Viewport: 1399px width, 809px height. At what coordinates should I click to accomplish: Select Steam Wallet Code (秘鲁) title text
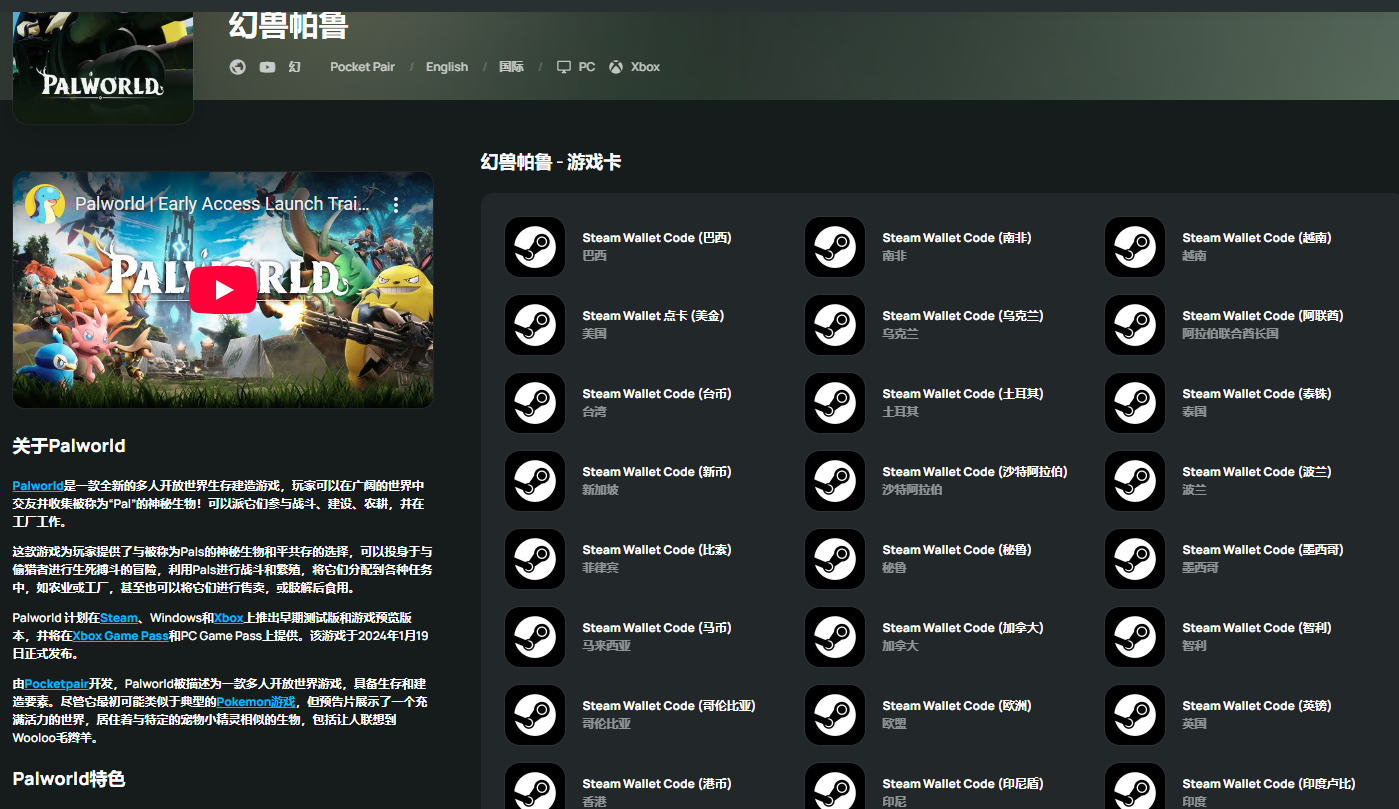[x=957, y=550]
